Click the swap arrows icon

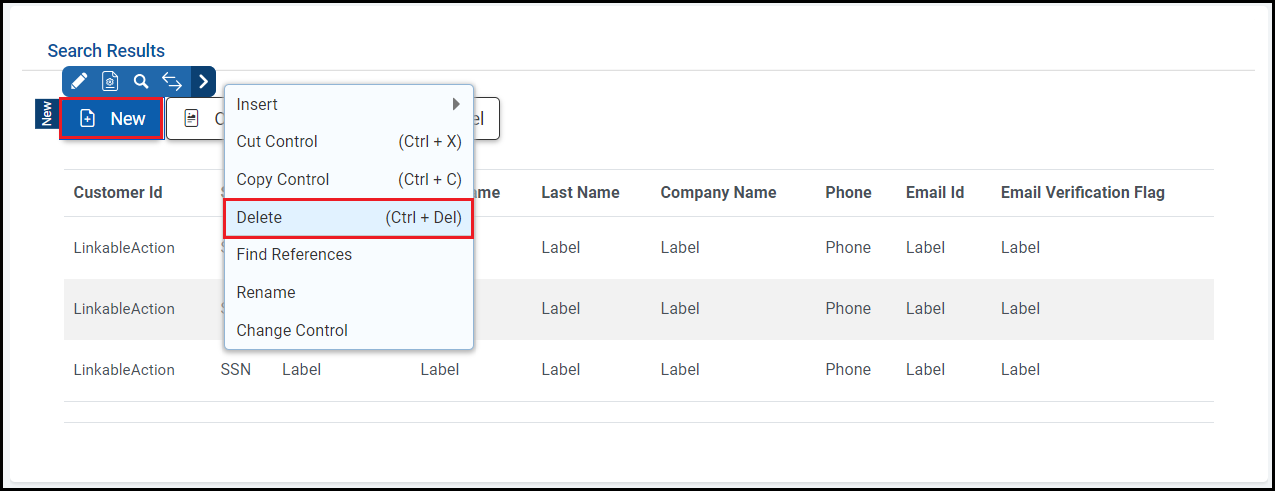coord(172,82)
